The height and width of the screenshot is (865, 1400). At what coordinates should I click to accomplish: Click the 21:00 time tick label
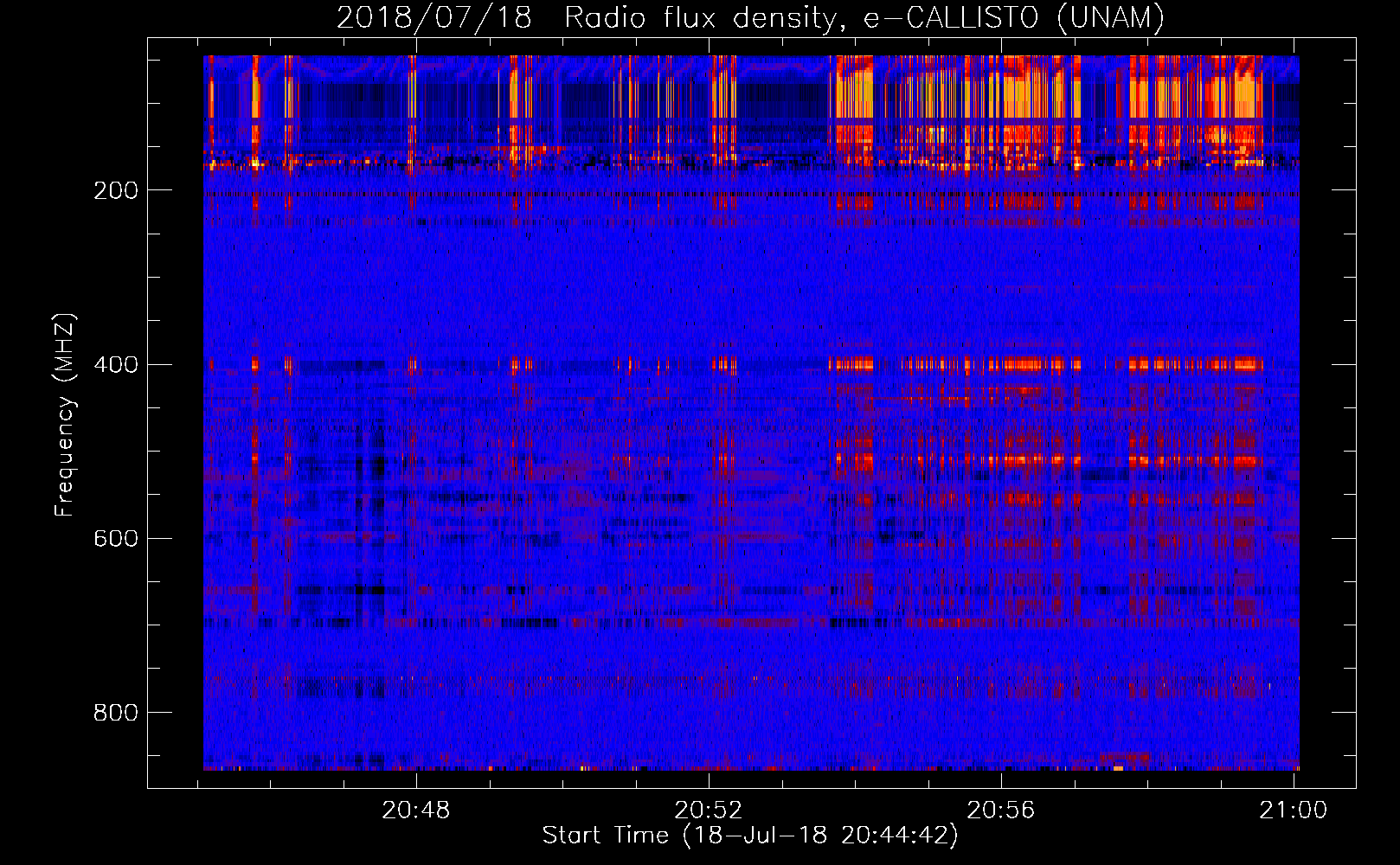click(x=1293, y=811)
